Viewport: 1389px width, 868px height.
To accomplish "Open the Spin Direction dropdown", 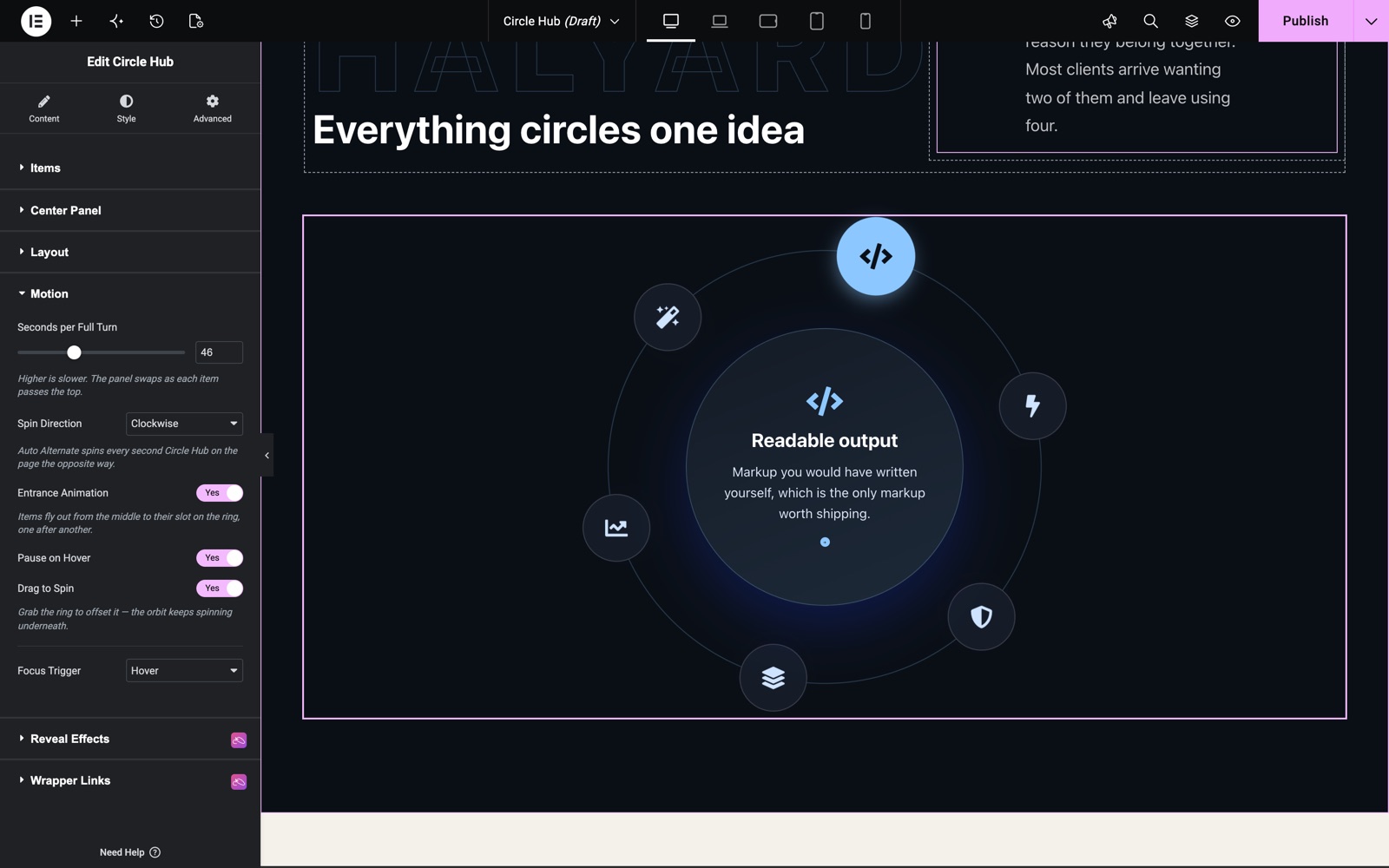I will click(x=184, y=424).
